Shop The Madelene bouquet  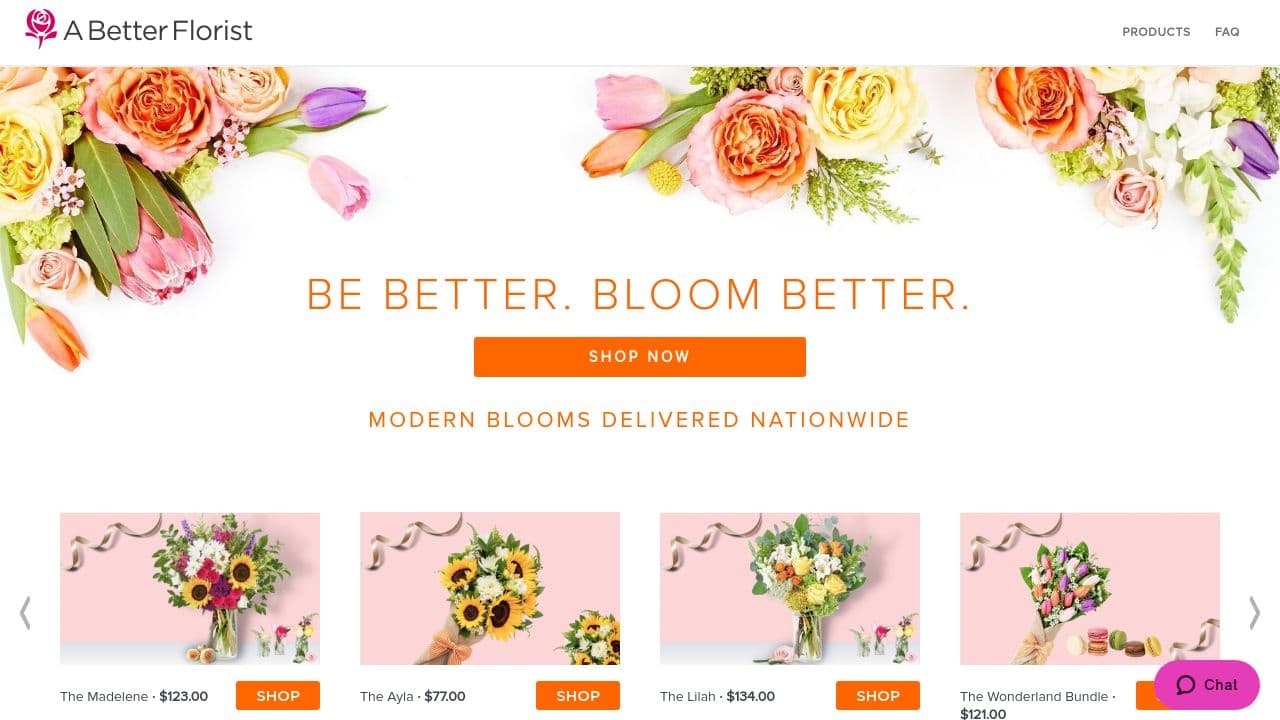[277, 695]
